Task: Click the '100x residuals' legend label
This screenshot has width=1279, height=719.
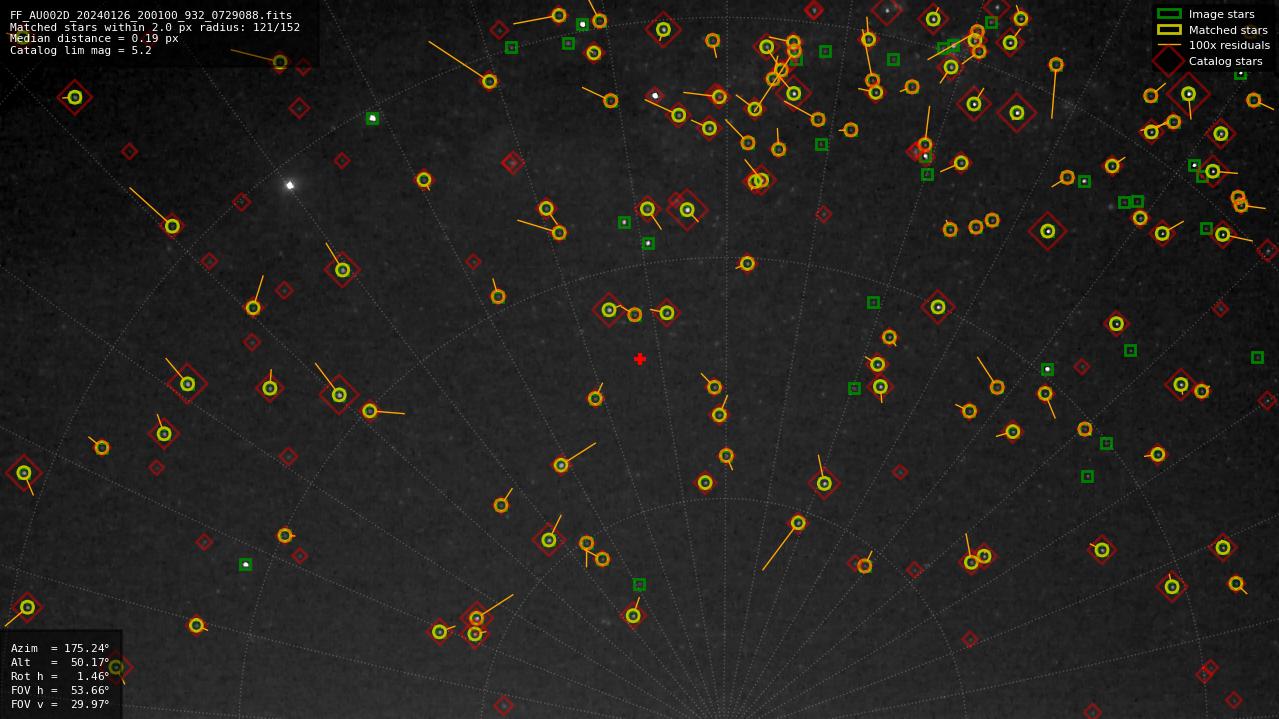Action: 1229,45
